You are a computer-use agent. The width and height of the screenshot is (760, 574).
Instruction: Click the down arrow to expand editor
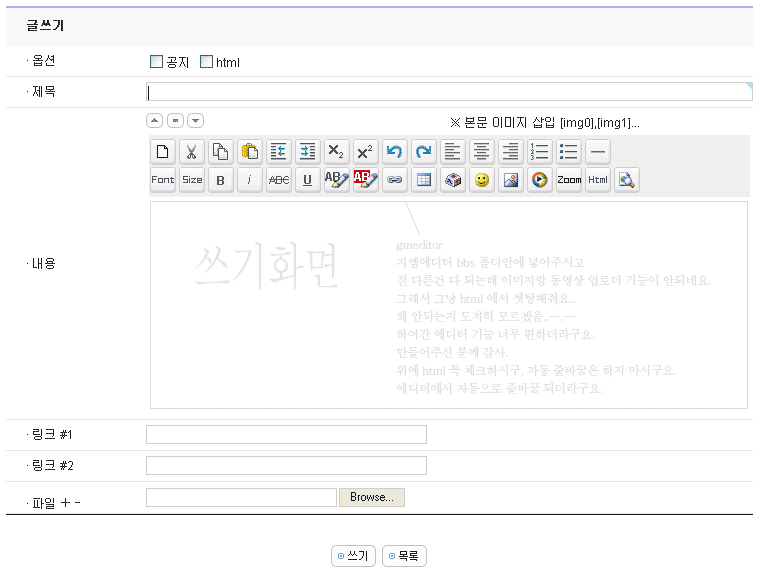pos(196,121)
